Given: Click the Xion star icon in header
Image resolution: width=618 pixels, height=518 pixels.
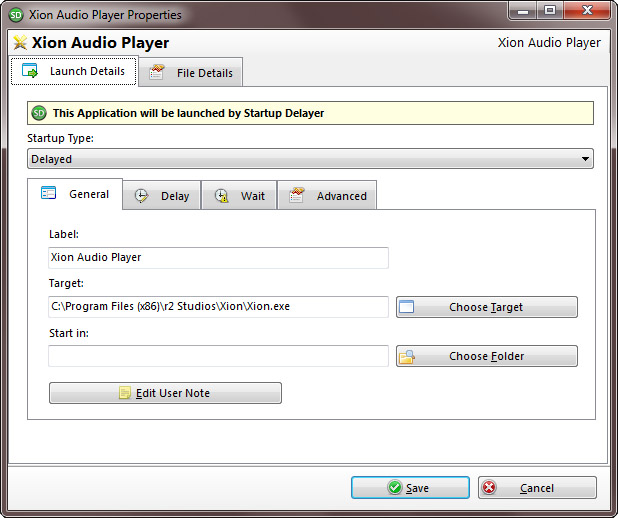Looking at the screenshot, I should (20, 43).
